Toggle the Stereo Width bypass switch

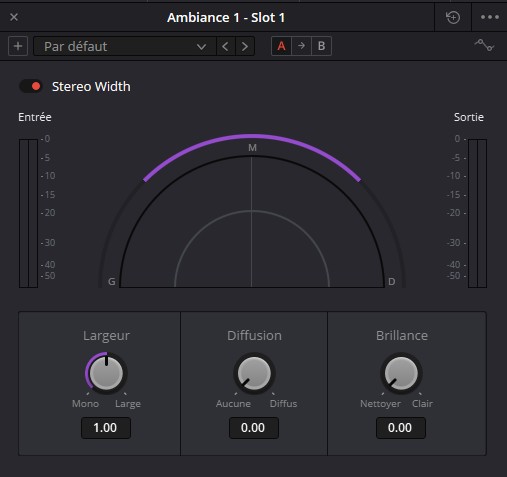click(31, 86)
